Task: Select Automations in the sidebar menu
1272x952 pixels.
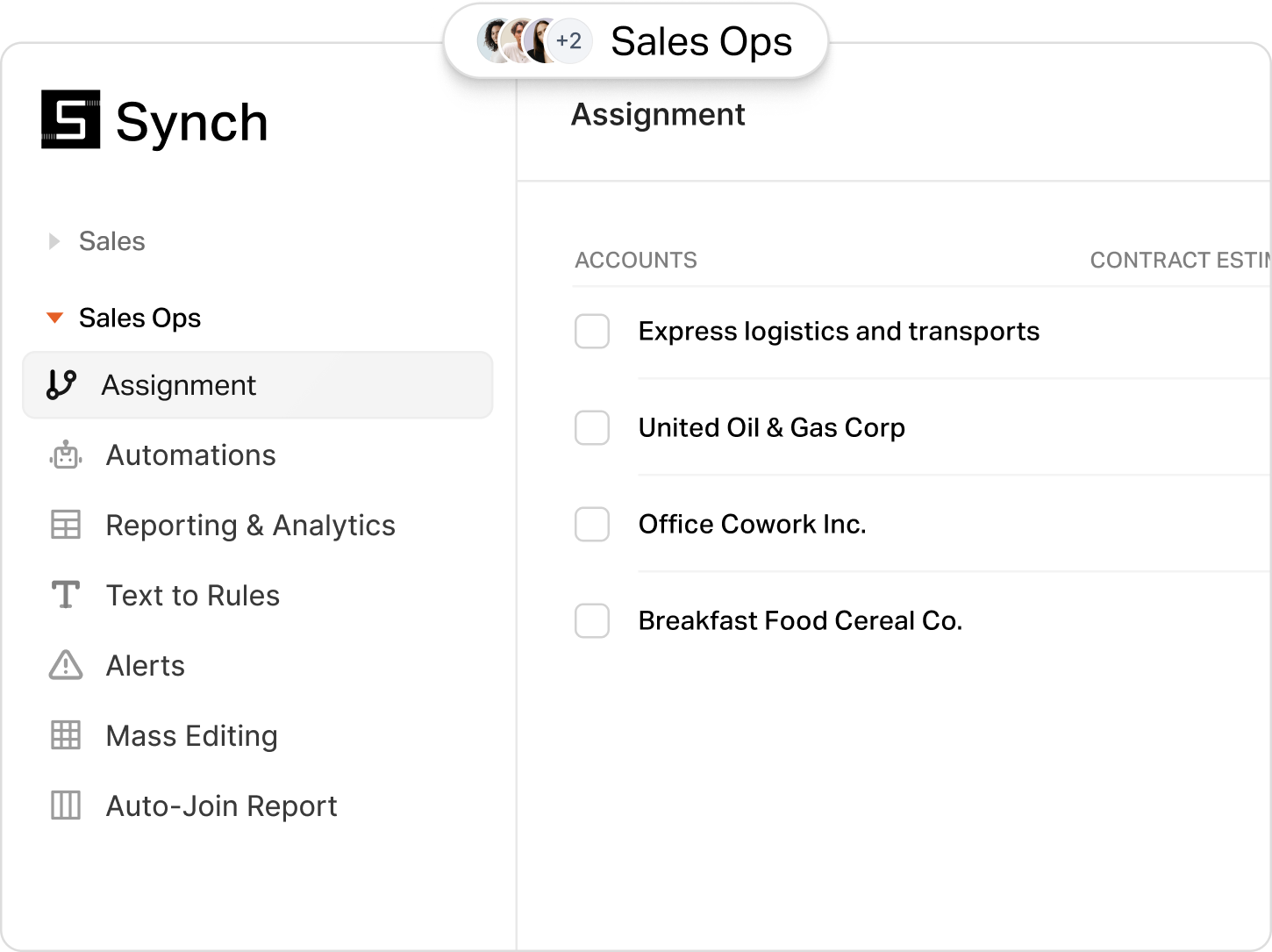Action: (190, 455)
